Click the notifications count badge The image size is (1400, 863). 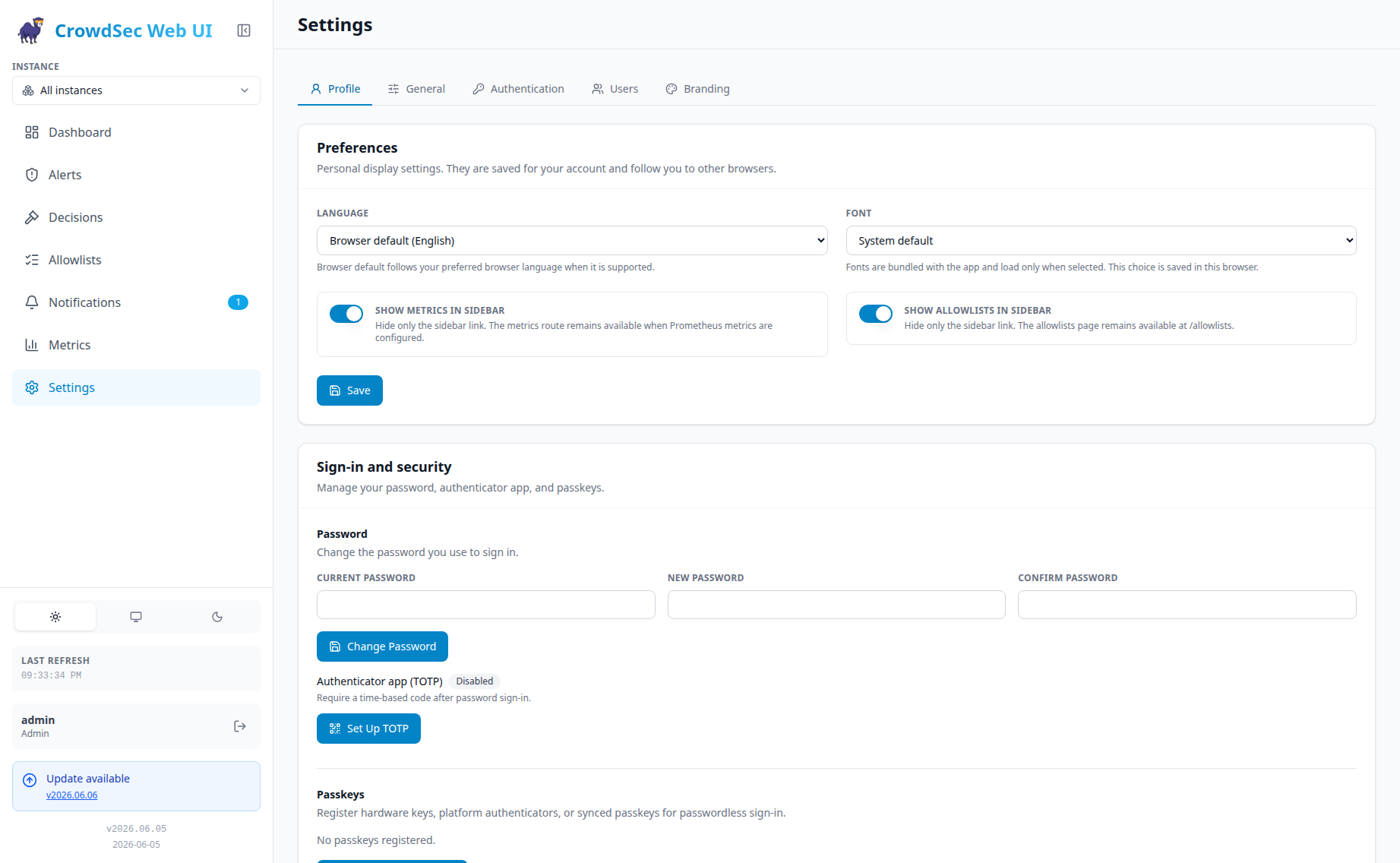coord(238,302)
